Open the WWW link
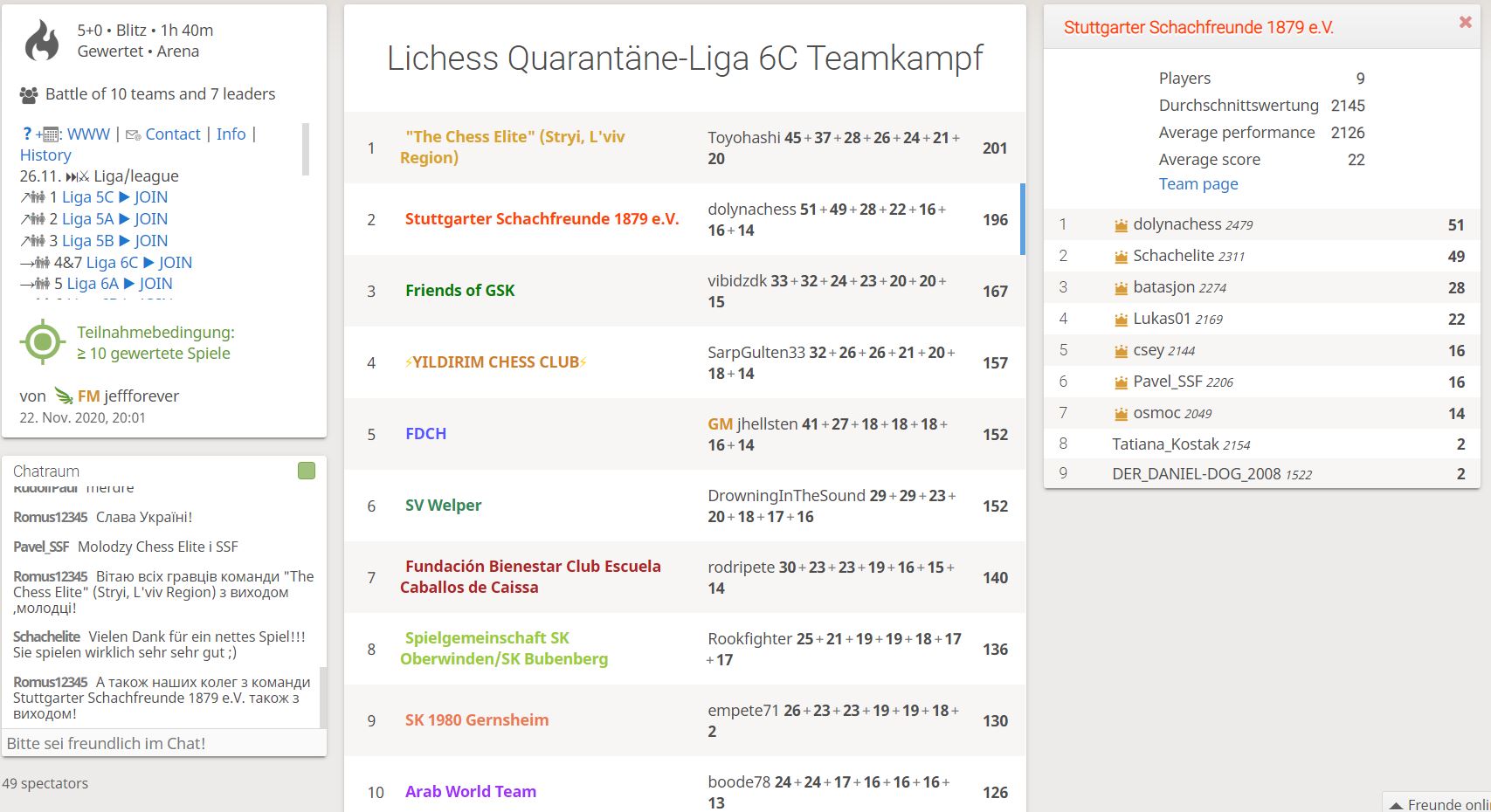The width and height of the screenshot is (1491, 812). point(89,134)
